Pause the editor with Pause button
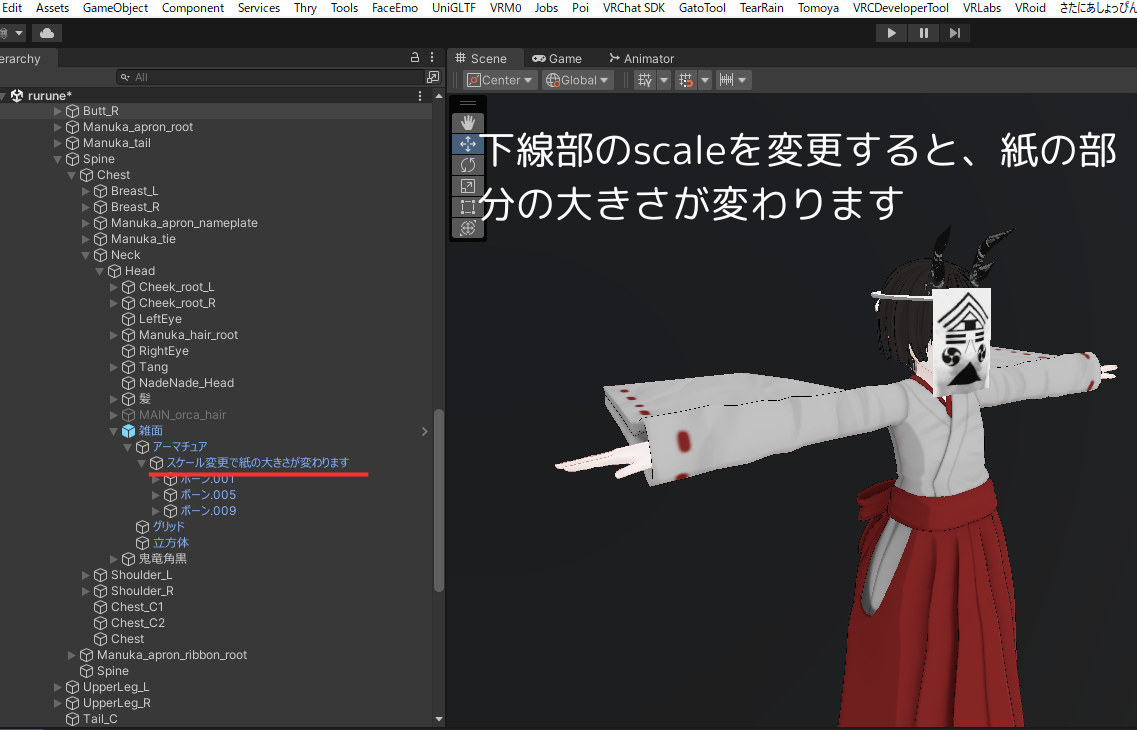 click(x=923, y=33)
